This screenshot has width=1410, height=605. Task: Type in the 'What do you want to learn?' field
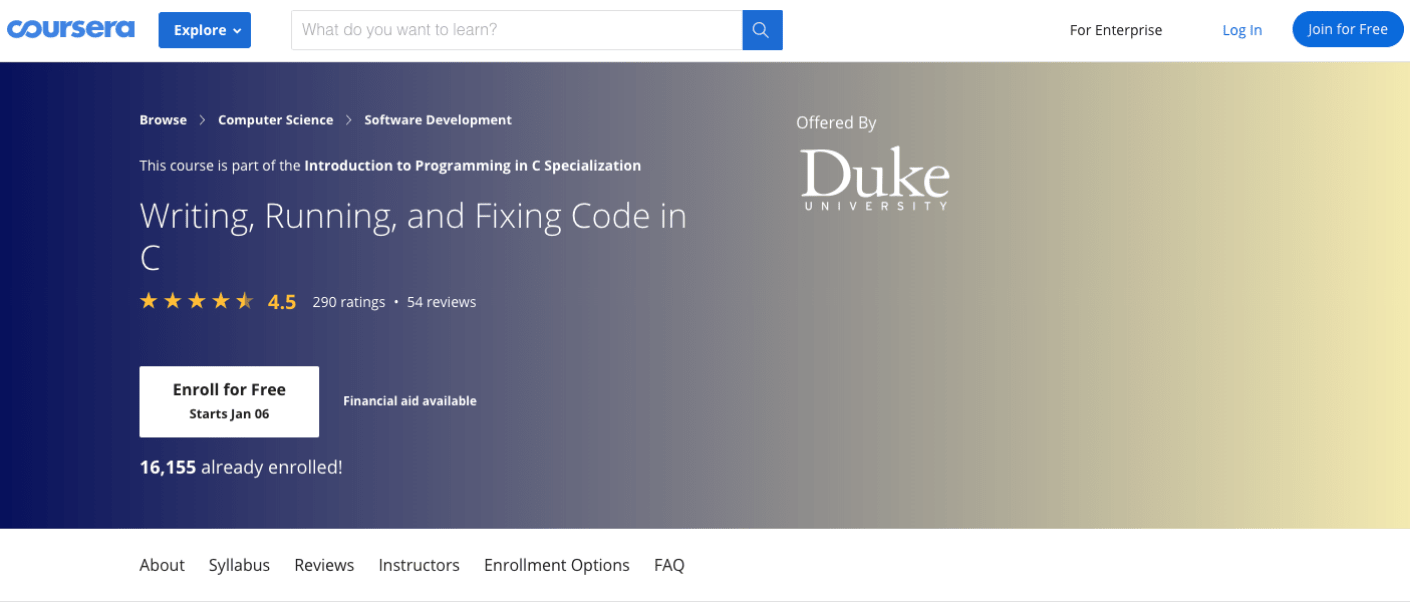516,30
